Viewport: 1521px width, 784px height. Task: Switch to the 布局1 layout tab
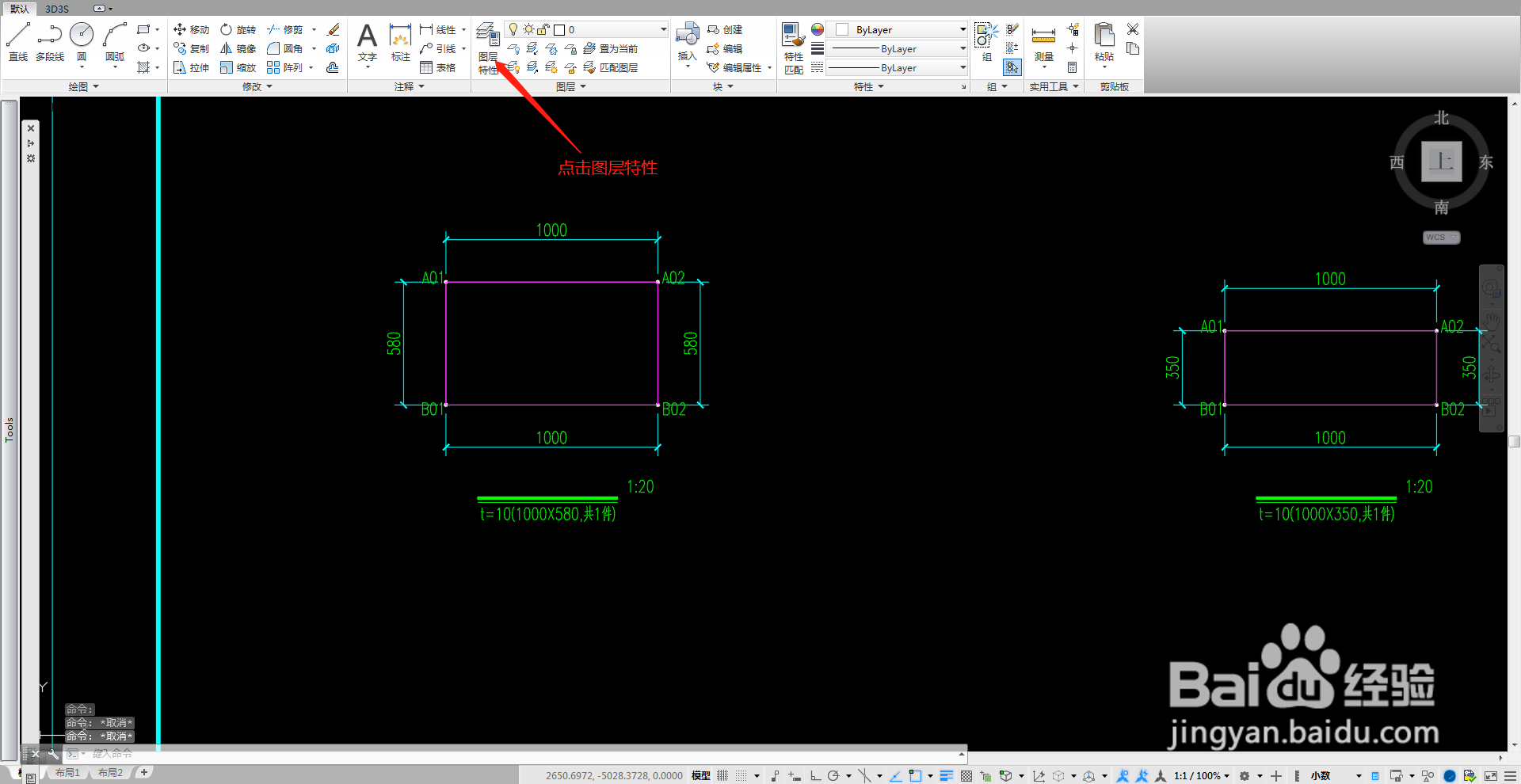tap(67, 772)
